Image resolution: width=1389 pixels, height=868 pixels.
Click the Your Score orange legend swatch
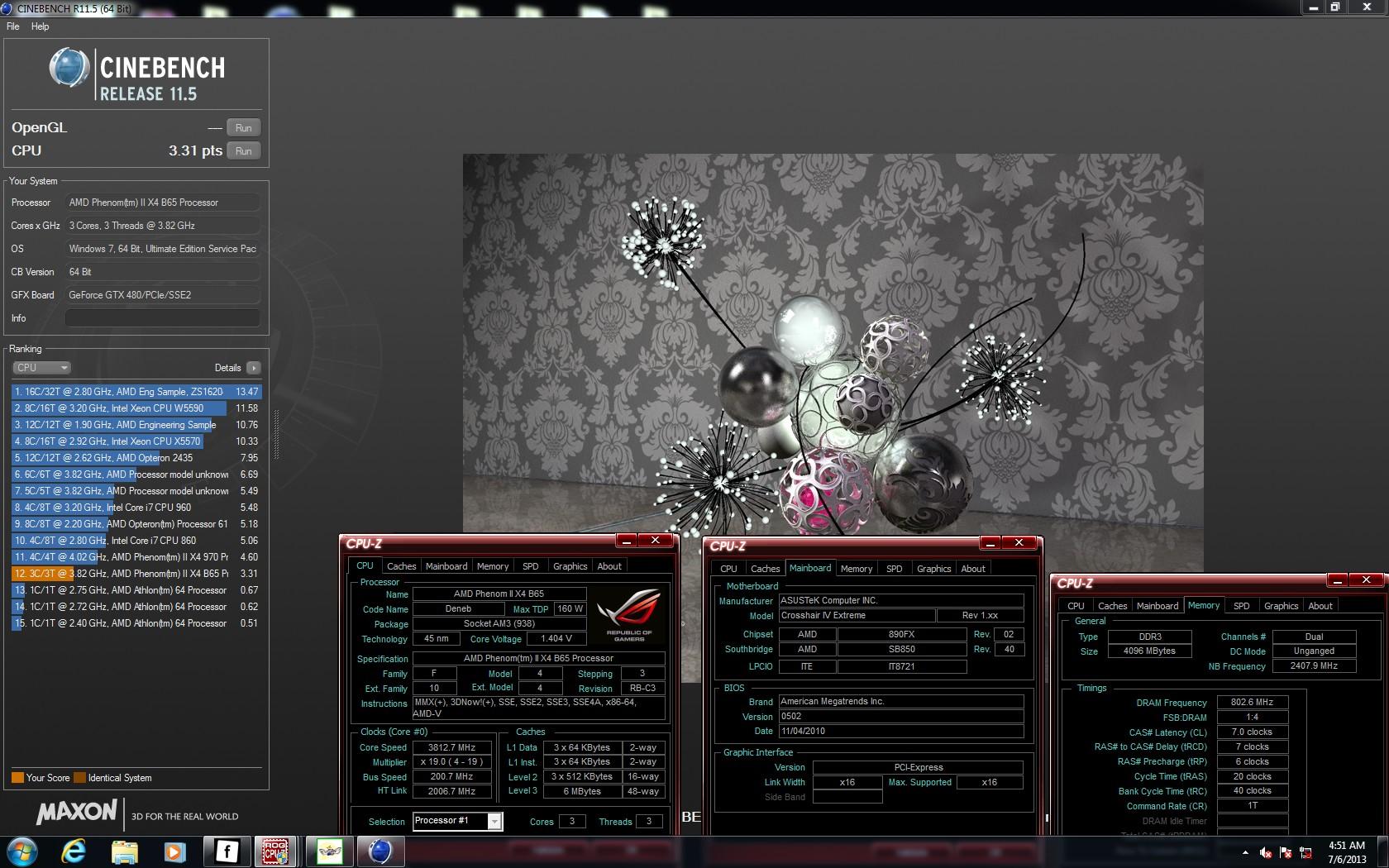[x=17, y=778]
